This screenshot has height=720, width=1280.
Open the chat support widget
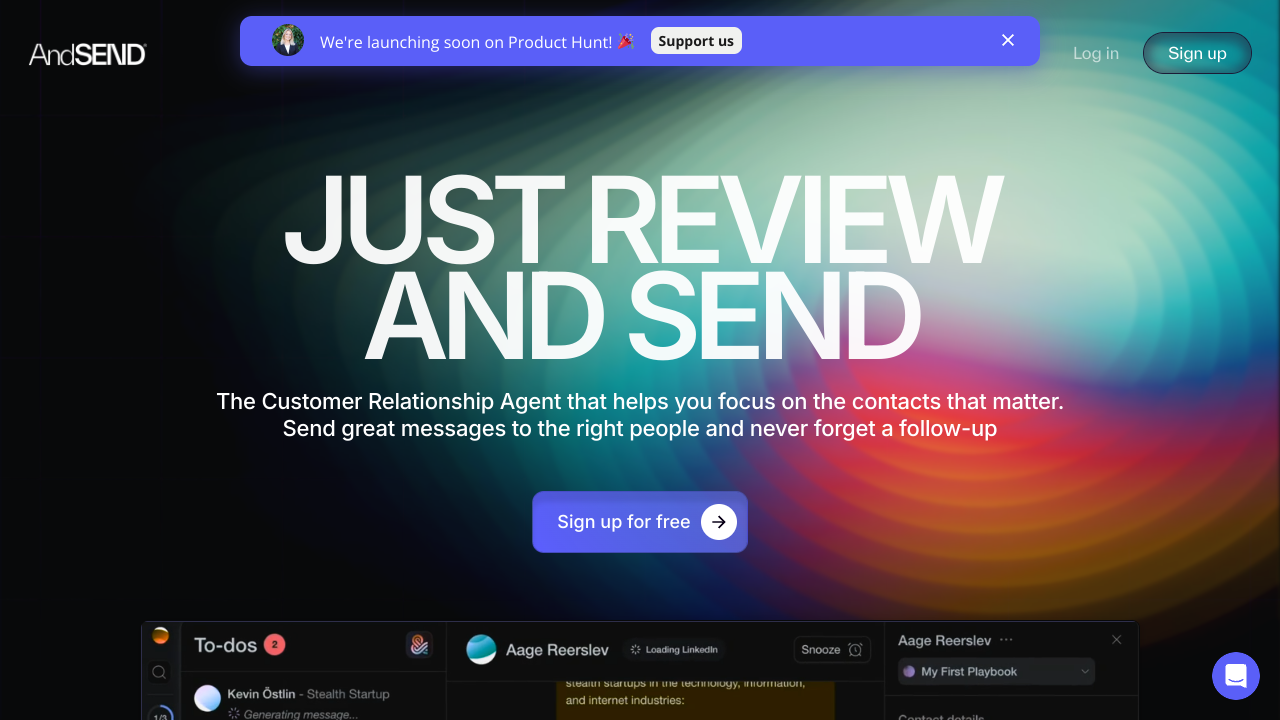[x=1235, y=676]
